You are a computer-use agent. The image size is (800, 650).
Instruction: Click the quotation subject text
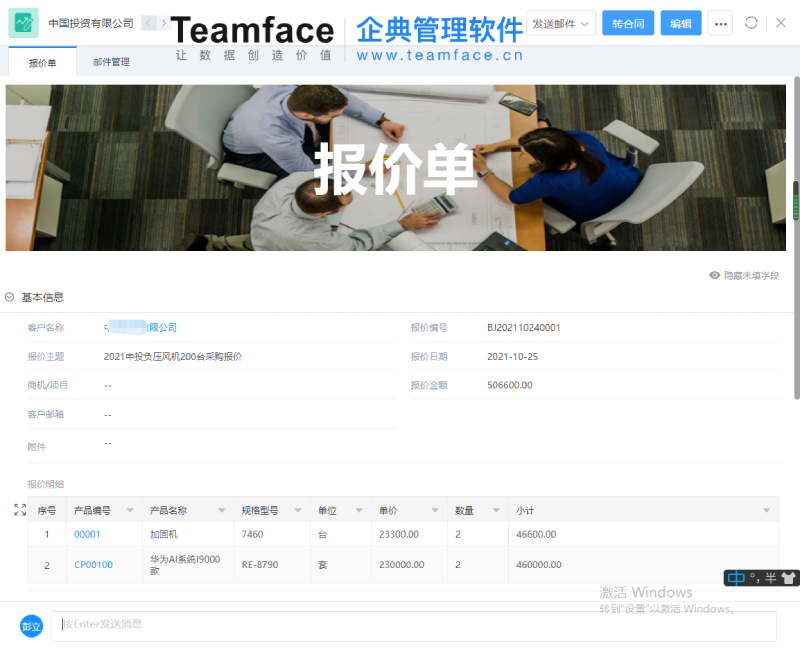[173, 357]
